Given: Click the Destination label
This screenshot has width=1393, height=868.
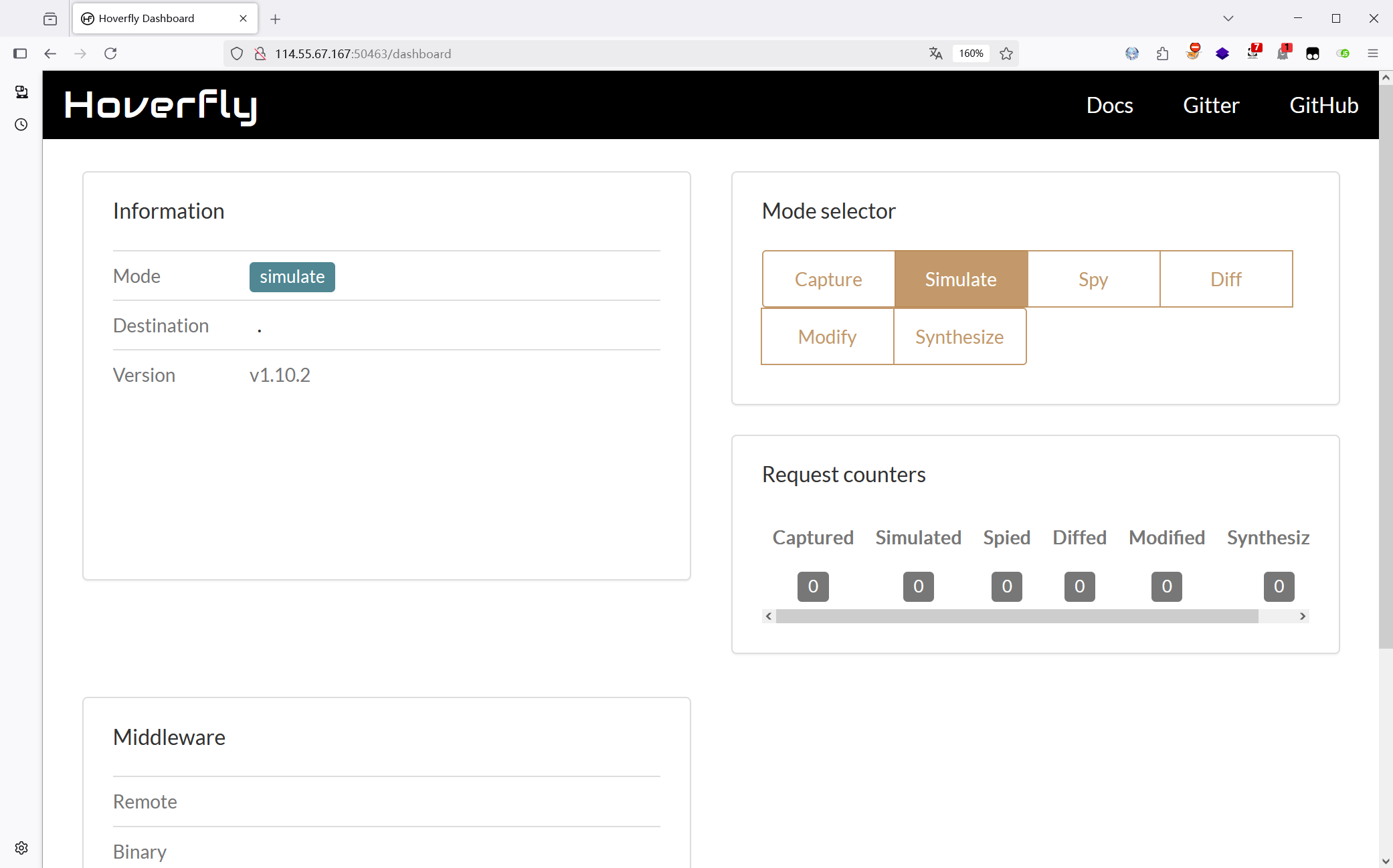Looking at the screenshot, I should tap(161, 326).
